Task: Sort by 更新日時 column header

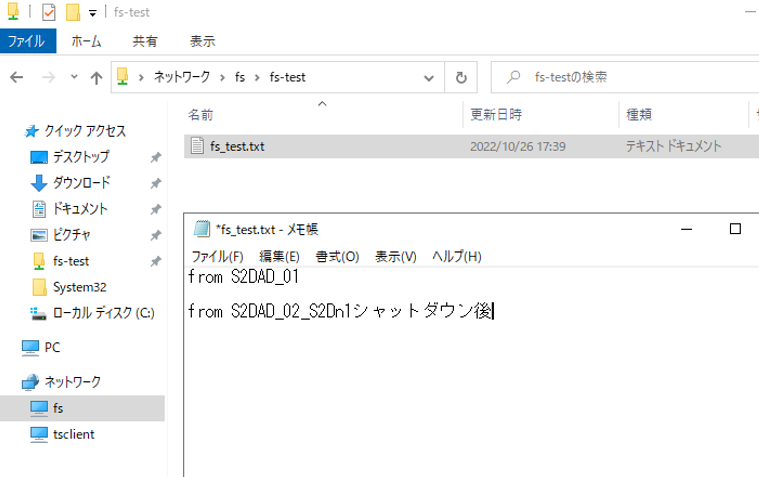Action: coord(496,115)
